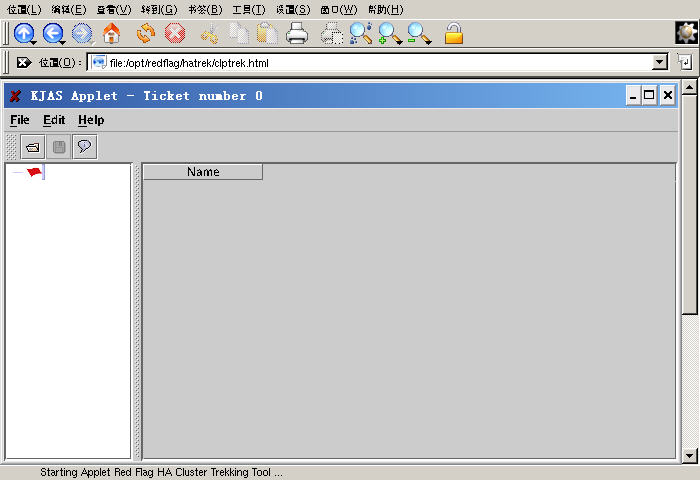The image size is (700, 480).
Task: Click the Cut scissors icon
Action: click(209, 34)
